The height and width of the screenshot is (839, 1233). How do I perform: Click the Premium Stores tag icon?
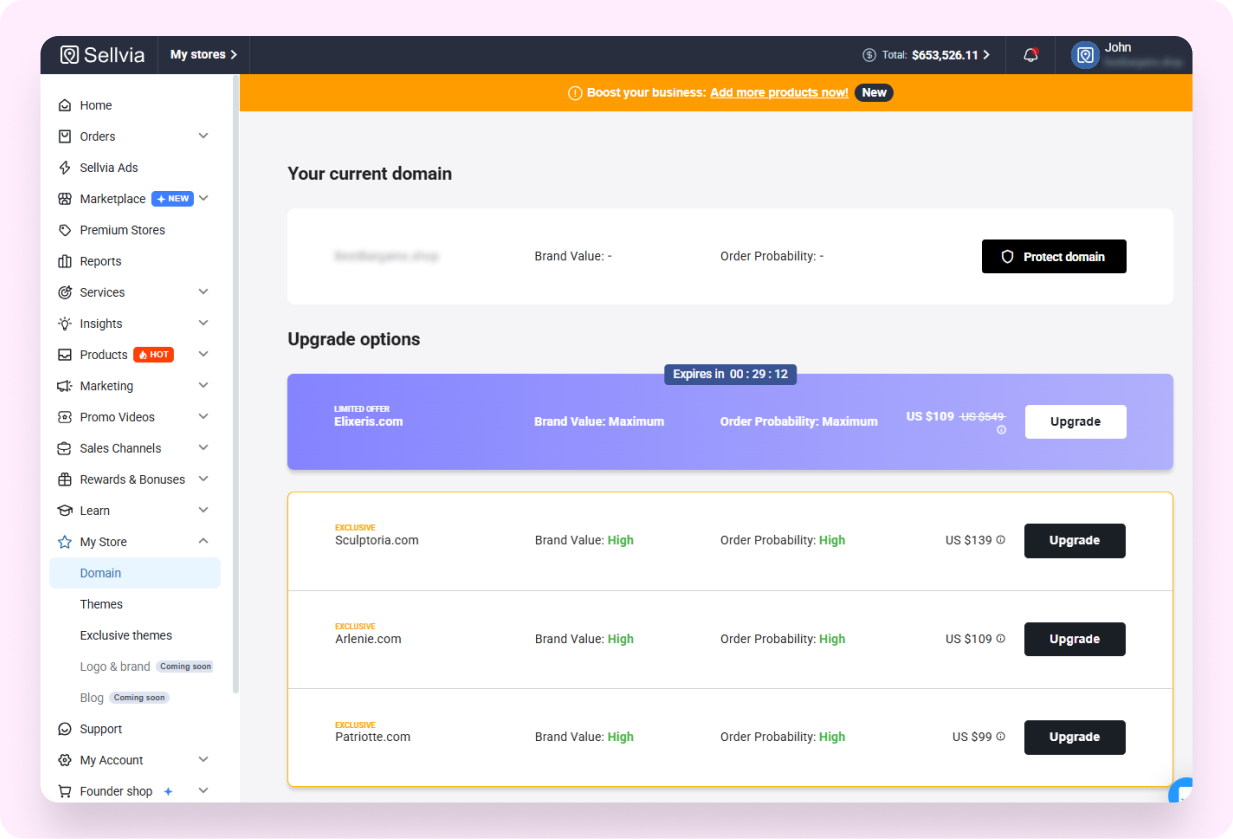pyautogui.click(x=65, y=230)
